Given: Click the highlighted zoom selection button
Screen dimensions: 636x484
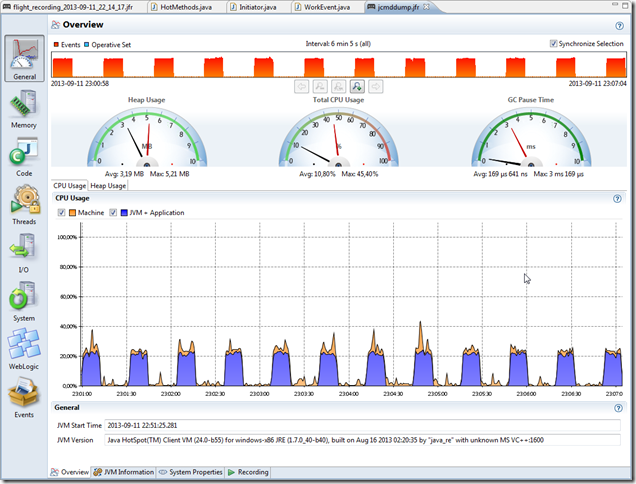Looking at the screenshot, I should (357, 86).
